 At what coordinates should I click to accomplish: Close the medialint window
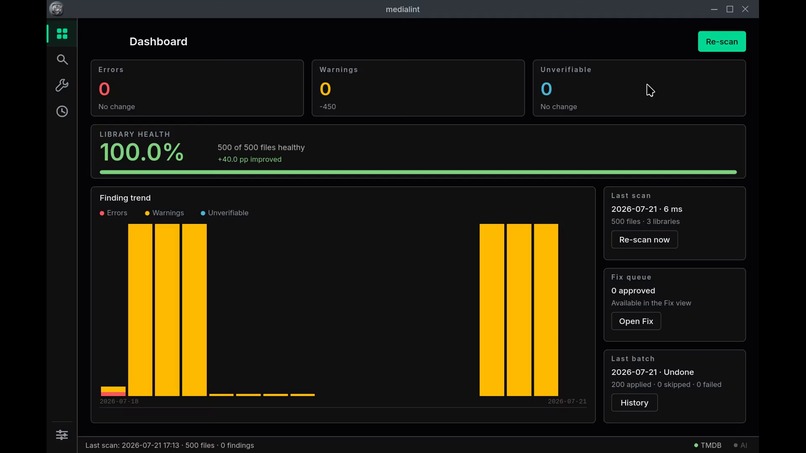745,9
